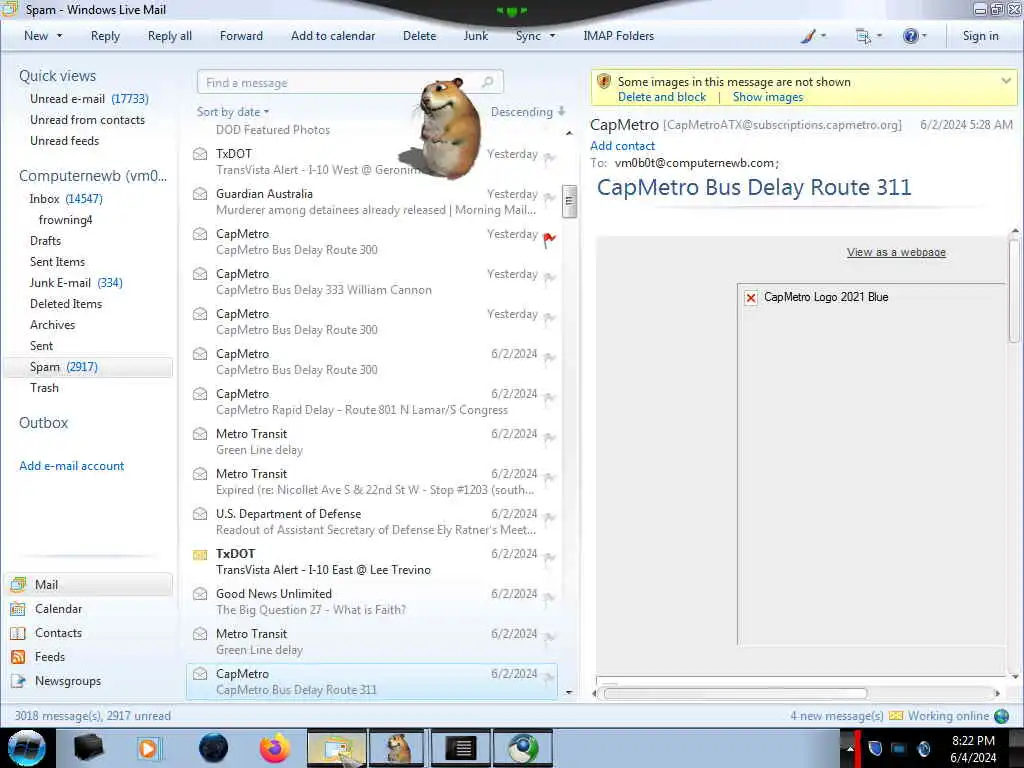Collapse the Quick views section

(57, 76)
